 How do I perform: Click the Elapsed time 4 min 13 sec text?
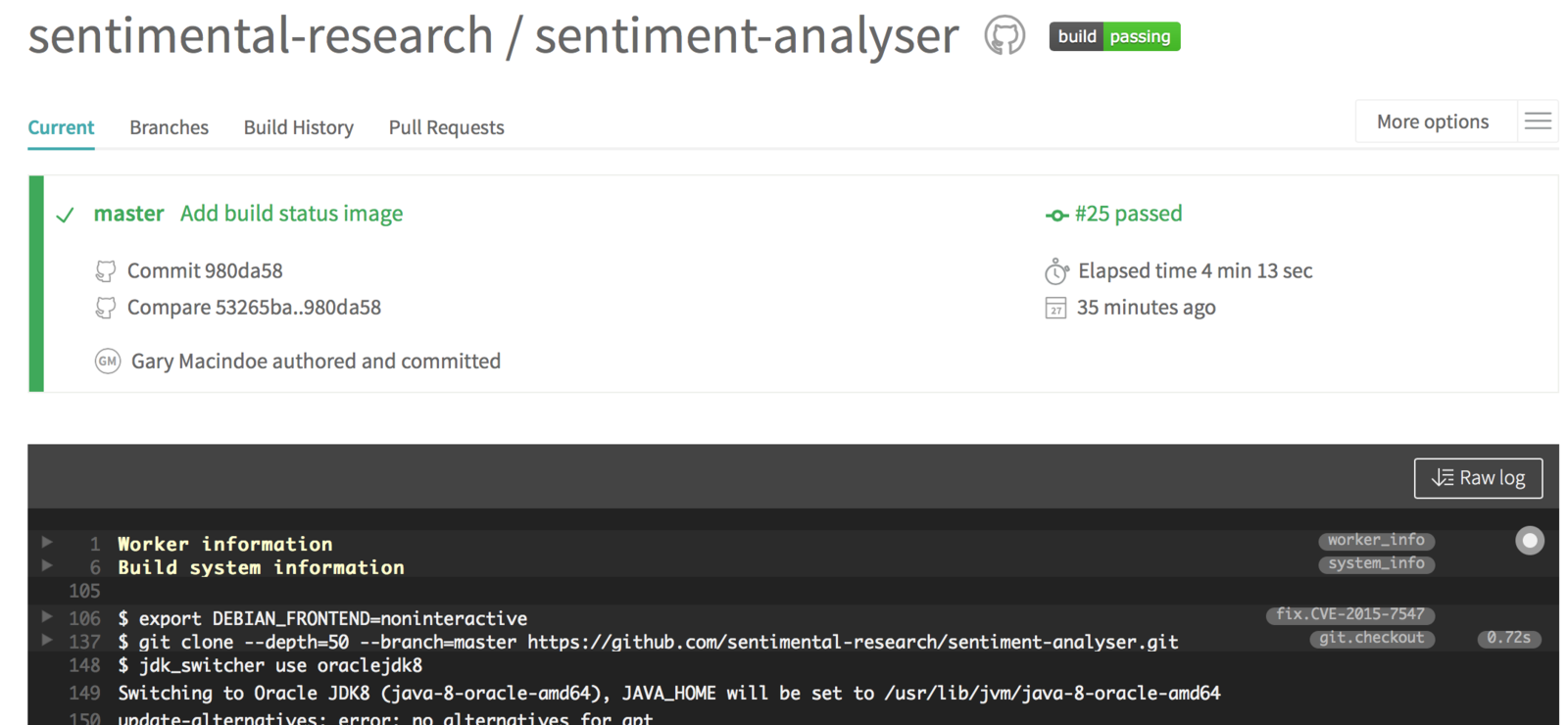coord(1196,270)
